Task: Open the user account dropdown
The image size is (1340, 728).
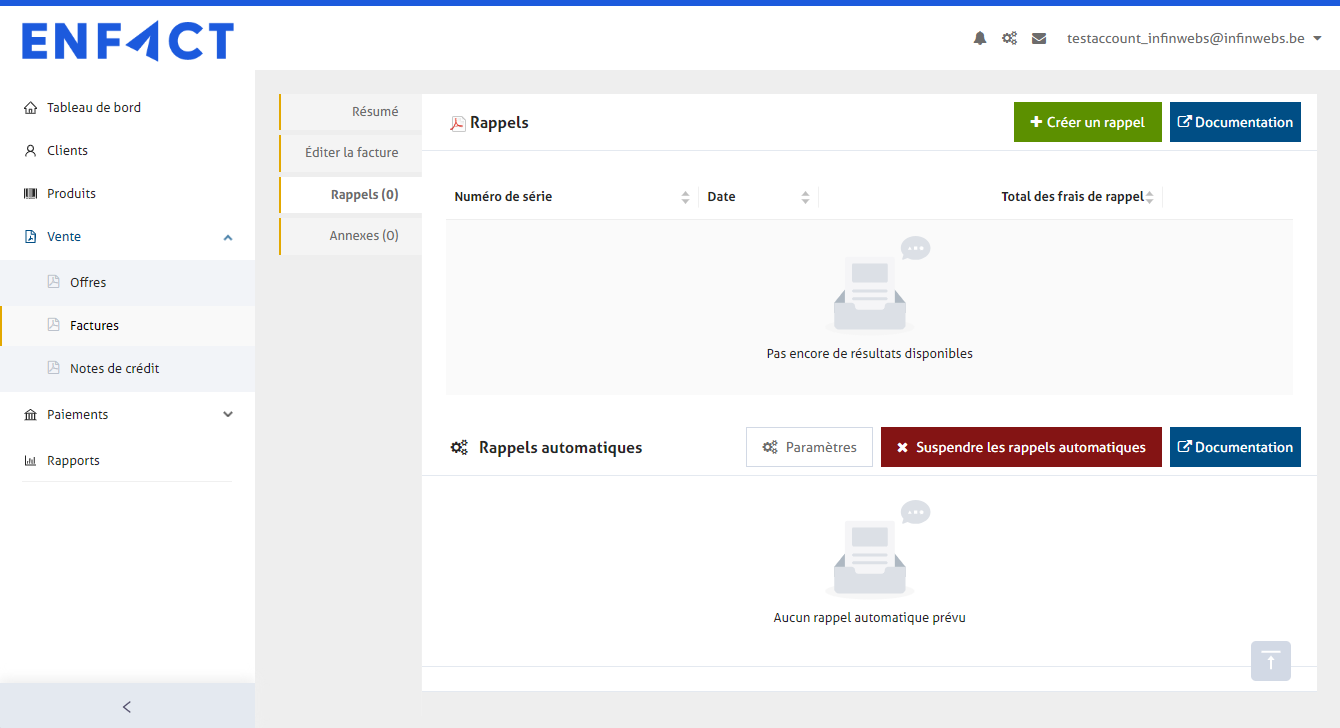Action: (x=1194, y=38)
